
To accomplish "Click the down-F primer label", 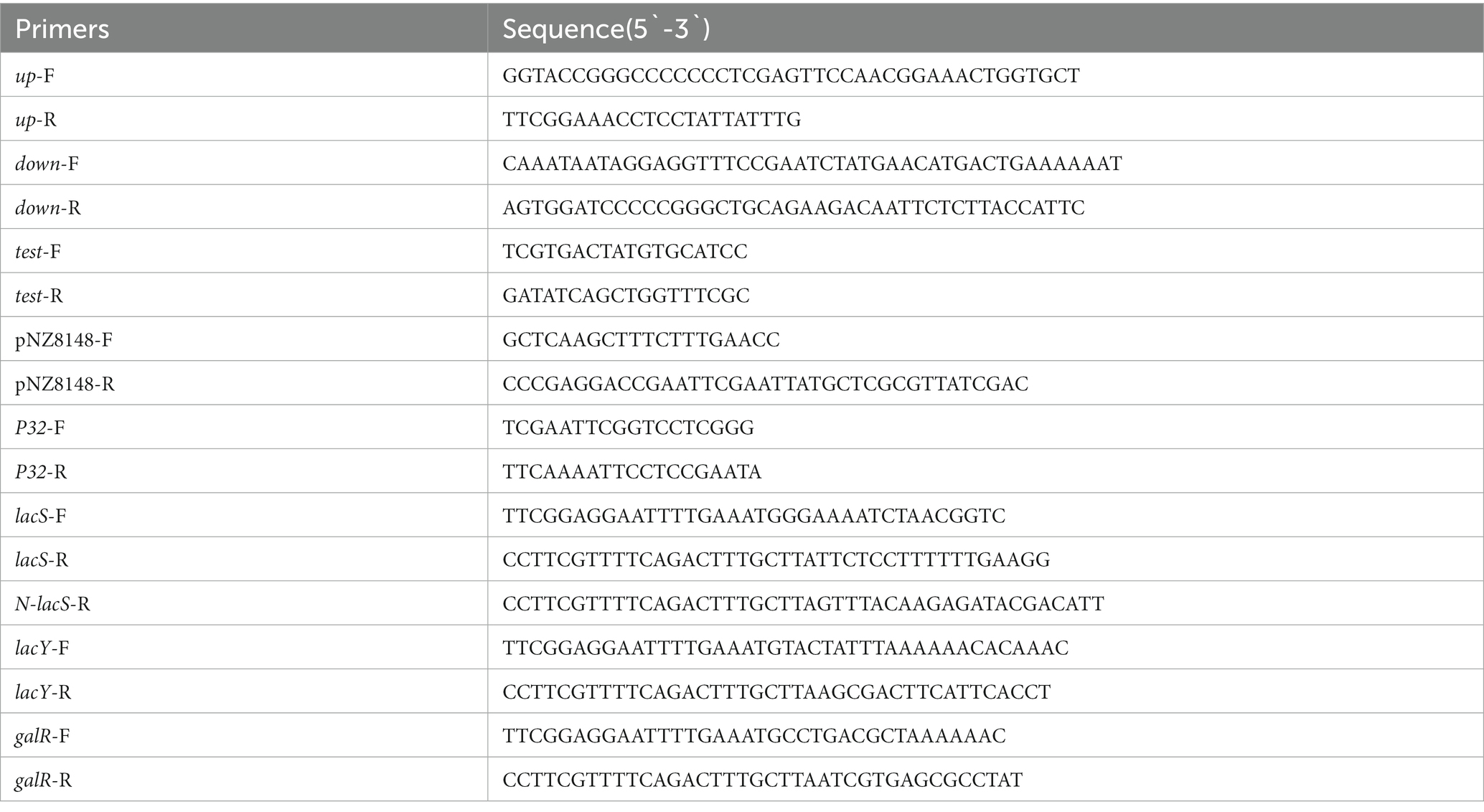I will (x=47, y=164).
